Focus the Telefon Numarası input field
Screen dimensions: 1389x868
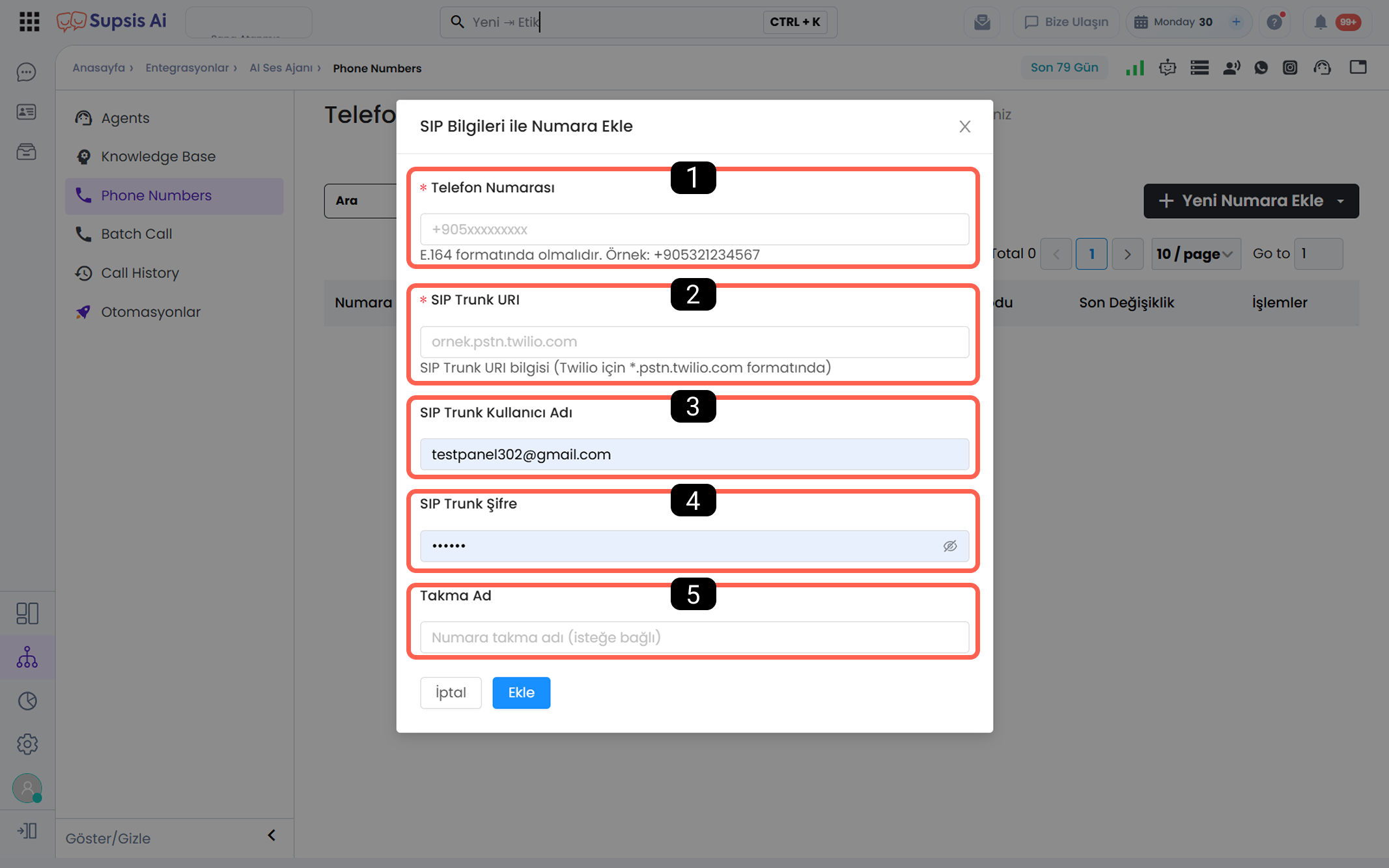[x=694, y=229]
